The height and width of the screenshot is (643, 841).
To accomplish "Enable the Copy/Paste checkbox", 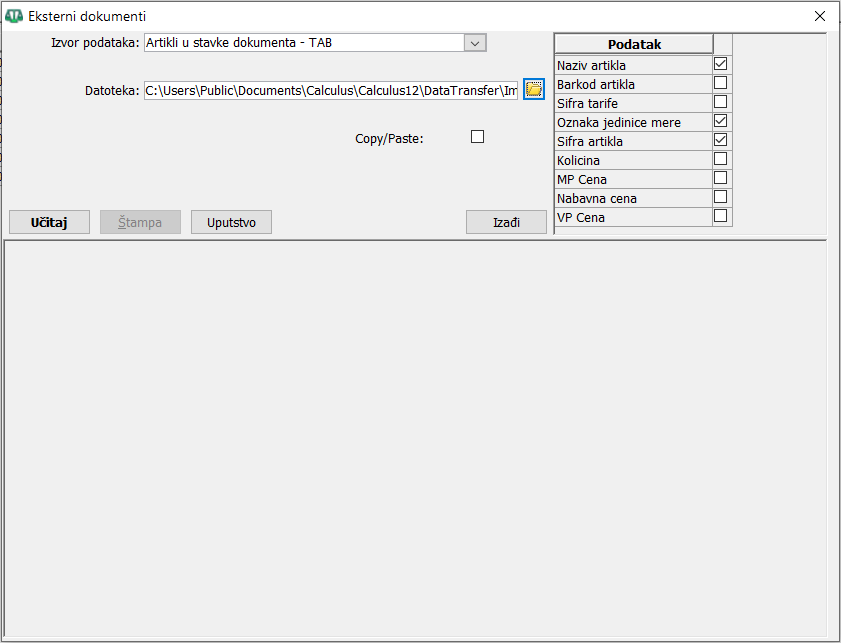I will click(x=477, y=137).
